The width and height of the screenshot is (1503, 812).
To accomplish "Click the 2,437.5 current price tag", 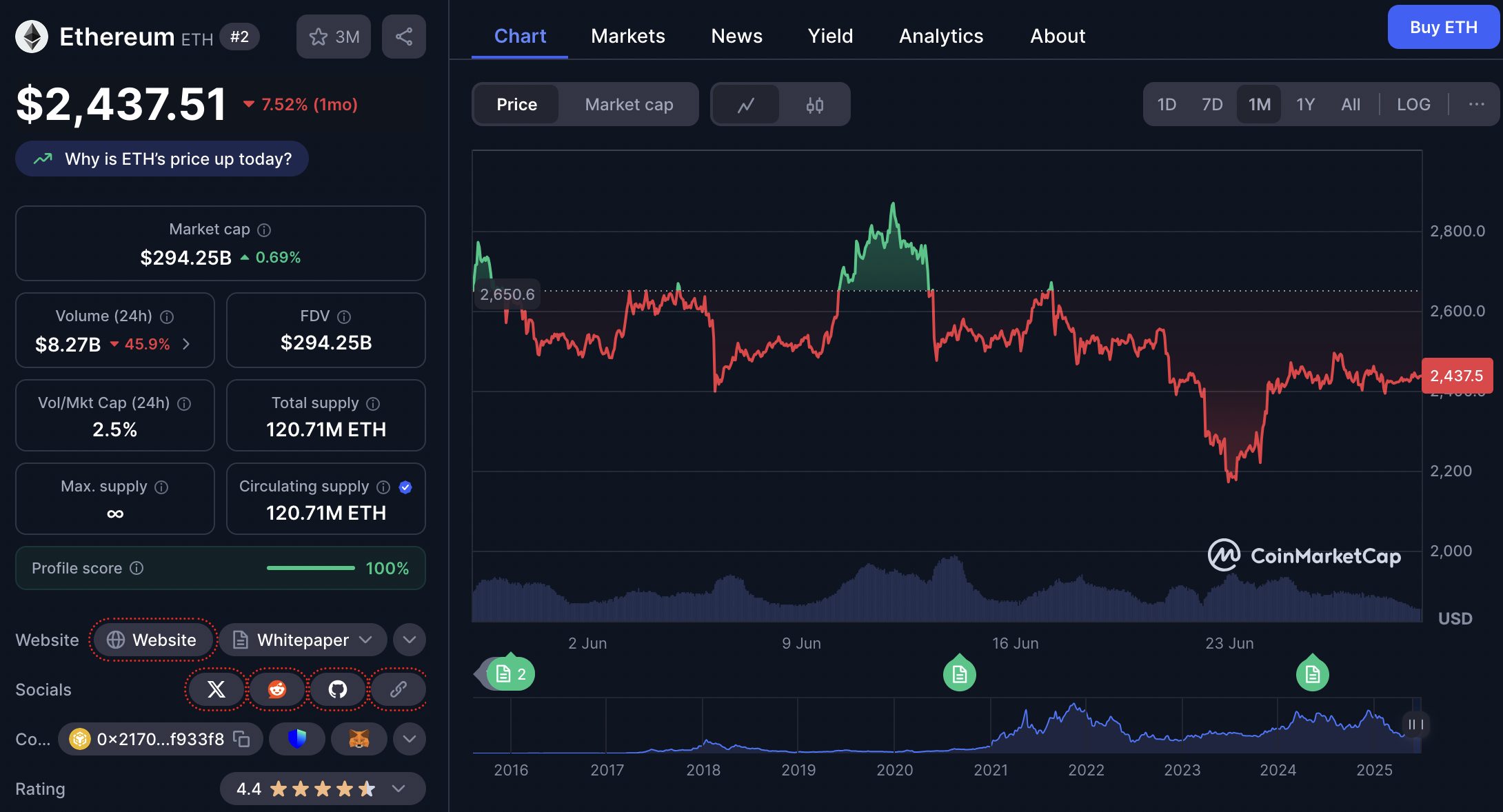I will coord(1457,376).
